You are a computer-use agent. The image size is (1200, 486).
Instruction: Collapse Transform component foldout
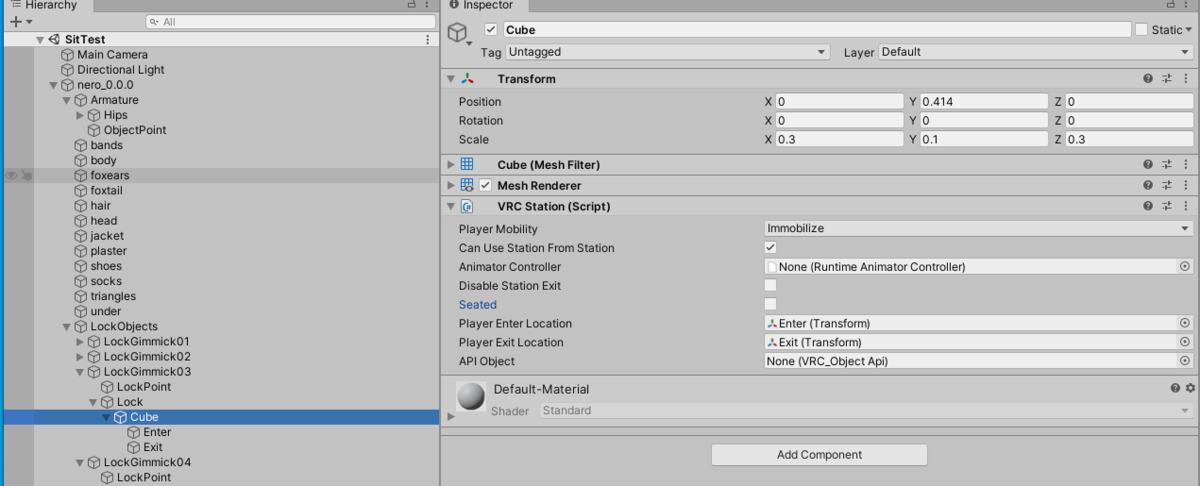[451, 79]
